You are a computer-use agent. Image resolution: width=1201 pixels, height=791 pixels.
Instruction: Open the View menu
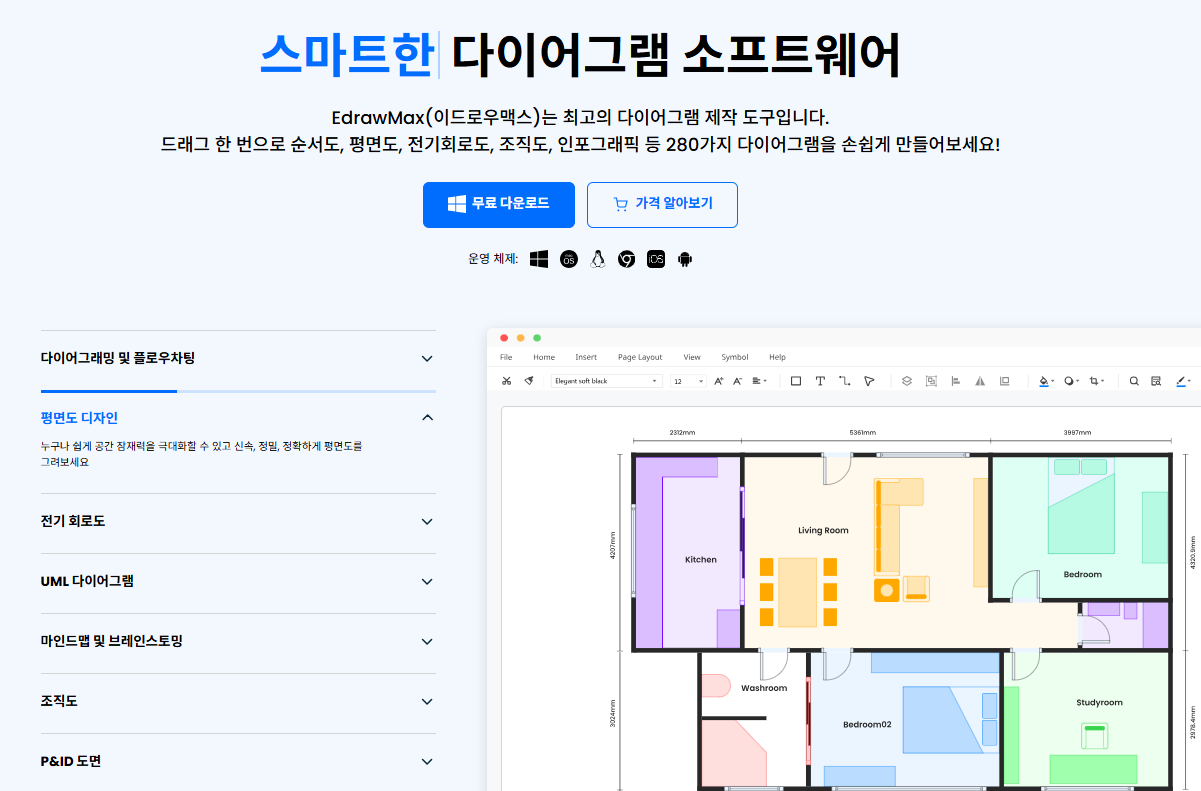[692, 357]
